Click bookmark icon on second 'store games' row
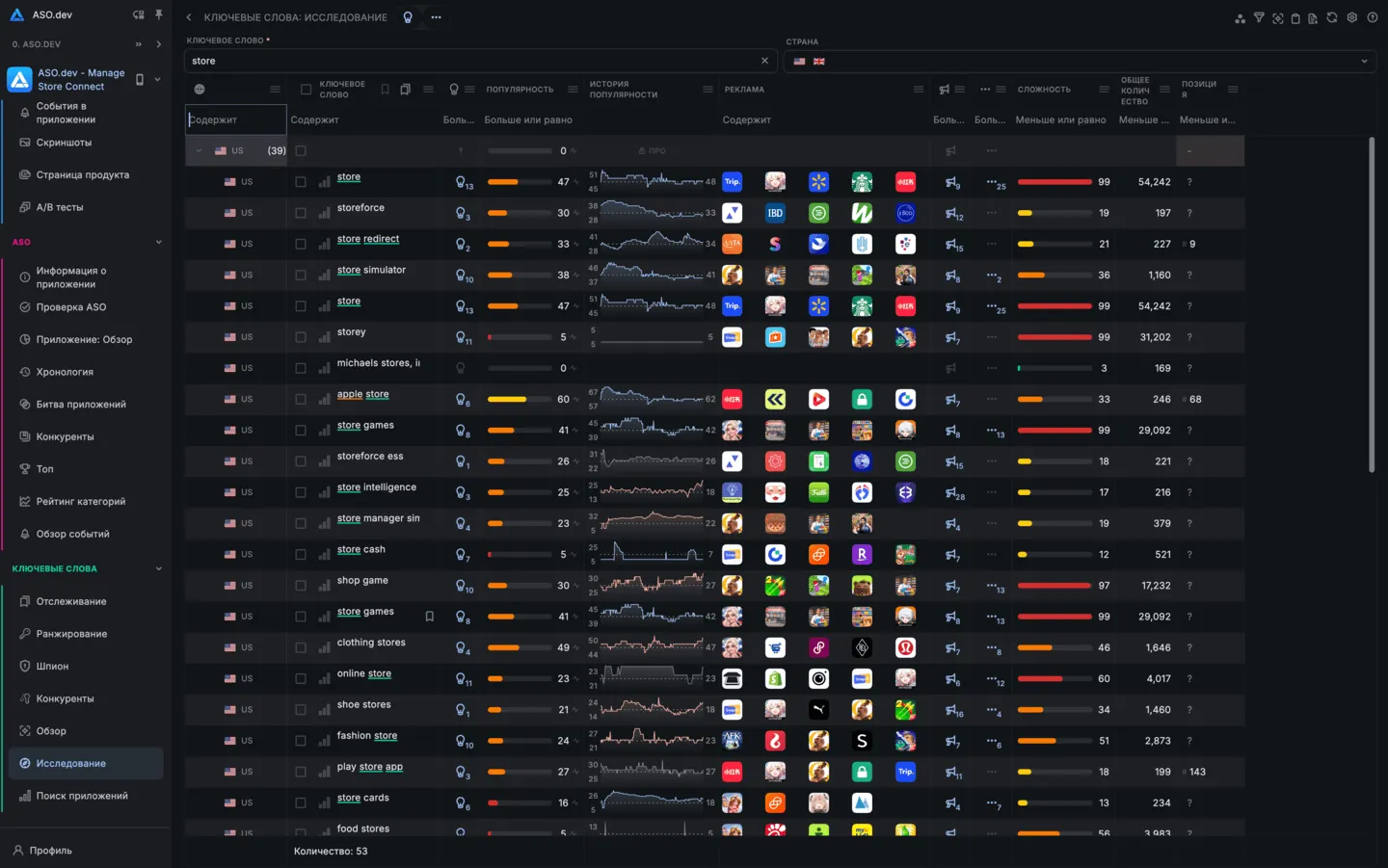Screen dimensions: 1388x868 pos(430,617)
